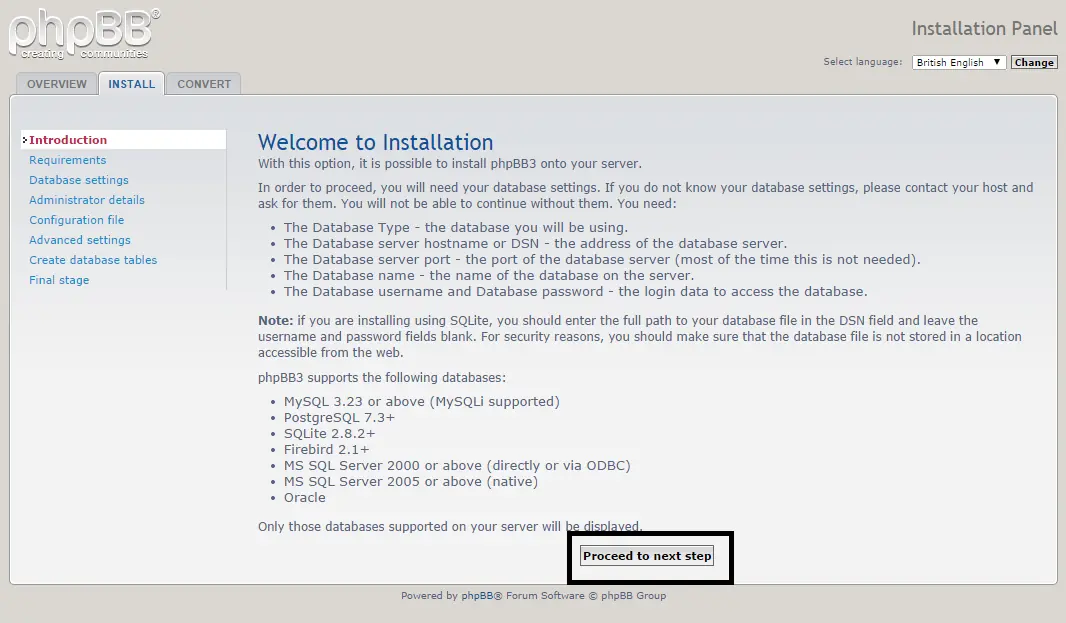Click the 'MySQL 3.23 or above' list item

[x=422, y=401]
